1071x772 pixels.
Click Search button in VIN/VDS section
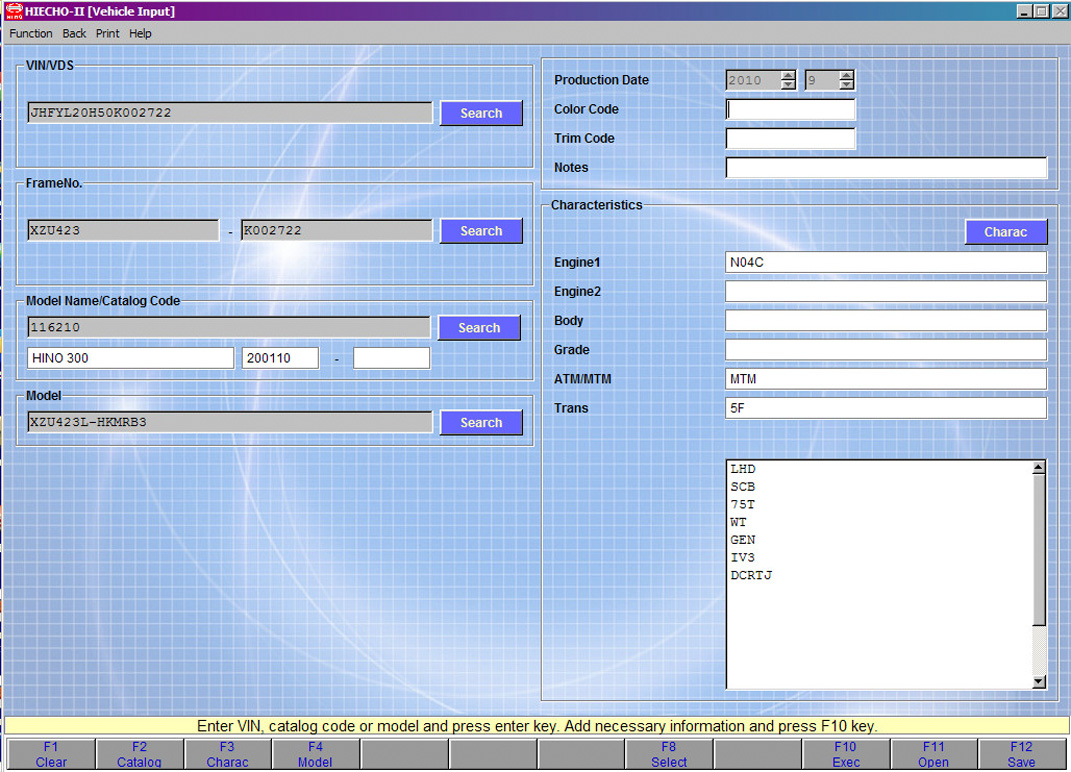481,113
